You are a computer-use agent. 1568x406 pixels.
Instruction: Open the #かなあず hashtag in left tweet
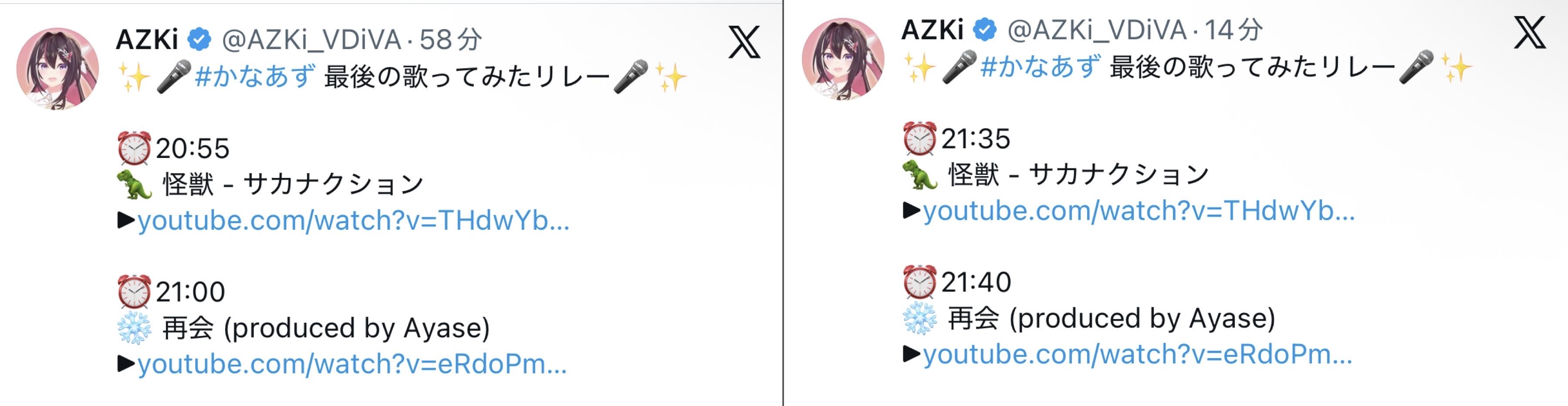tap(256, 77)
